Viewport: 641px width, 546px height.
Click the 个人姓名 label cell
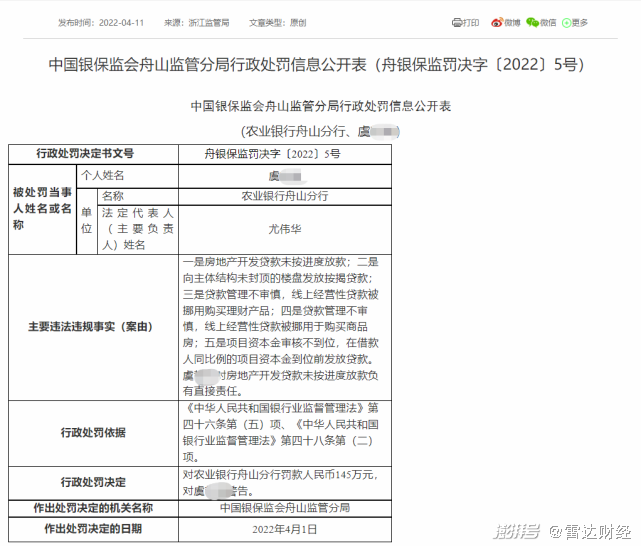coord(127,176)
